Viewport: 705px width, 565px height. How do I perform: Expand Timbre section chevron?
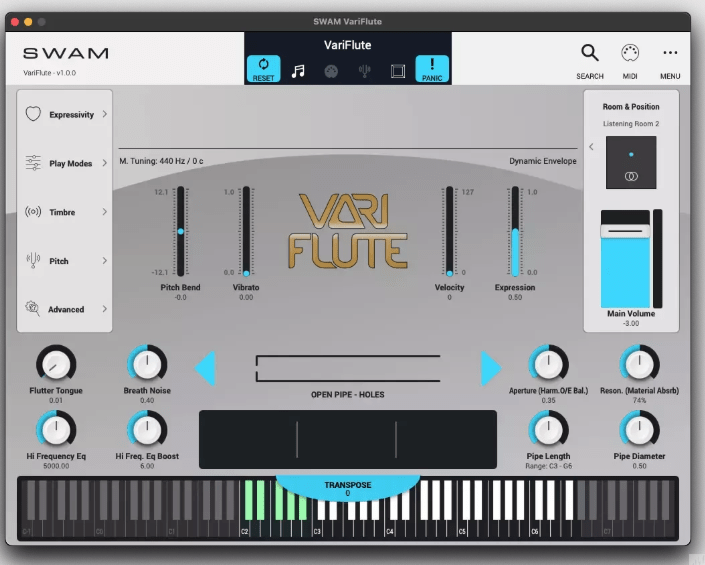coord(104,212)
